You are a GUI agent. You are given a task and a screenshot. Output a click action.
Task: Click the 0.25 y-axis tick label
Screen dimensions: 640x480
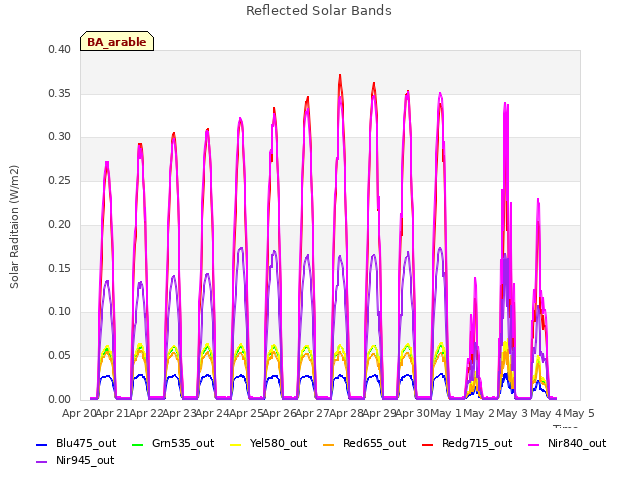(x=59, y=180)
